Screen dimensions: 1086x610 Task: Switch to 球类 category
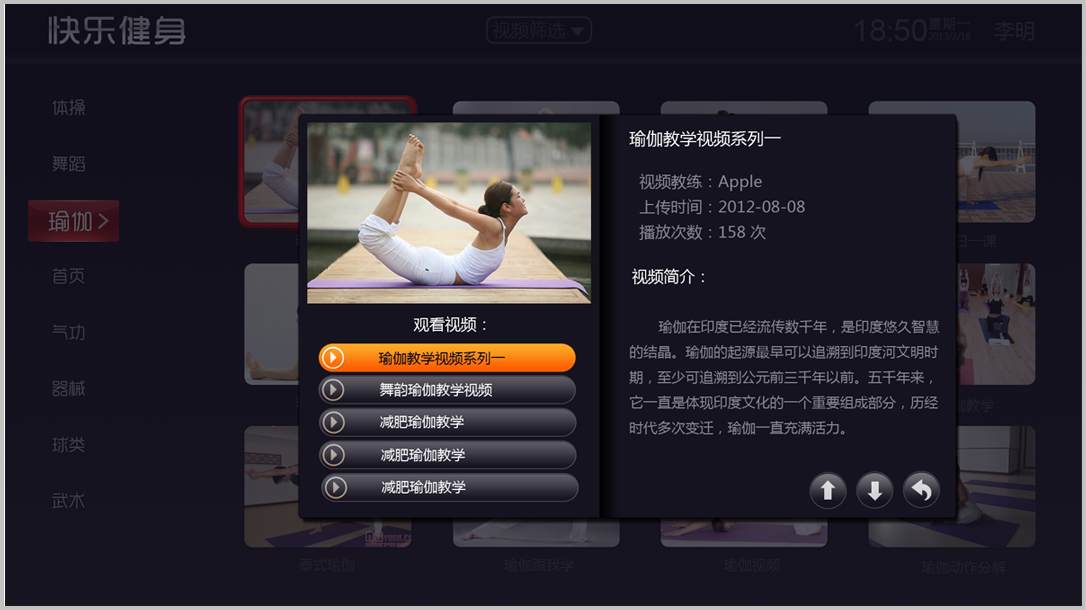pyautogui.click(x=69, y=445)
